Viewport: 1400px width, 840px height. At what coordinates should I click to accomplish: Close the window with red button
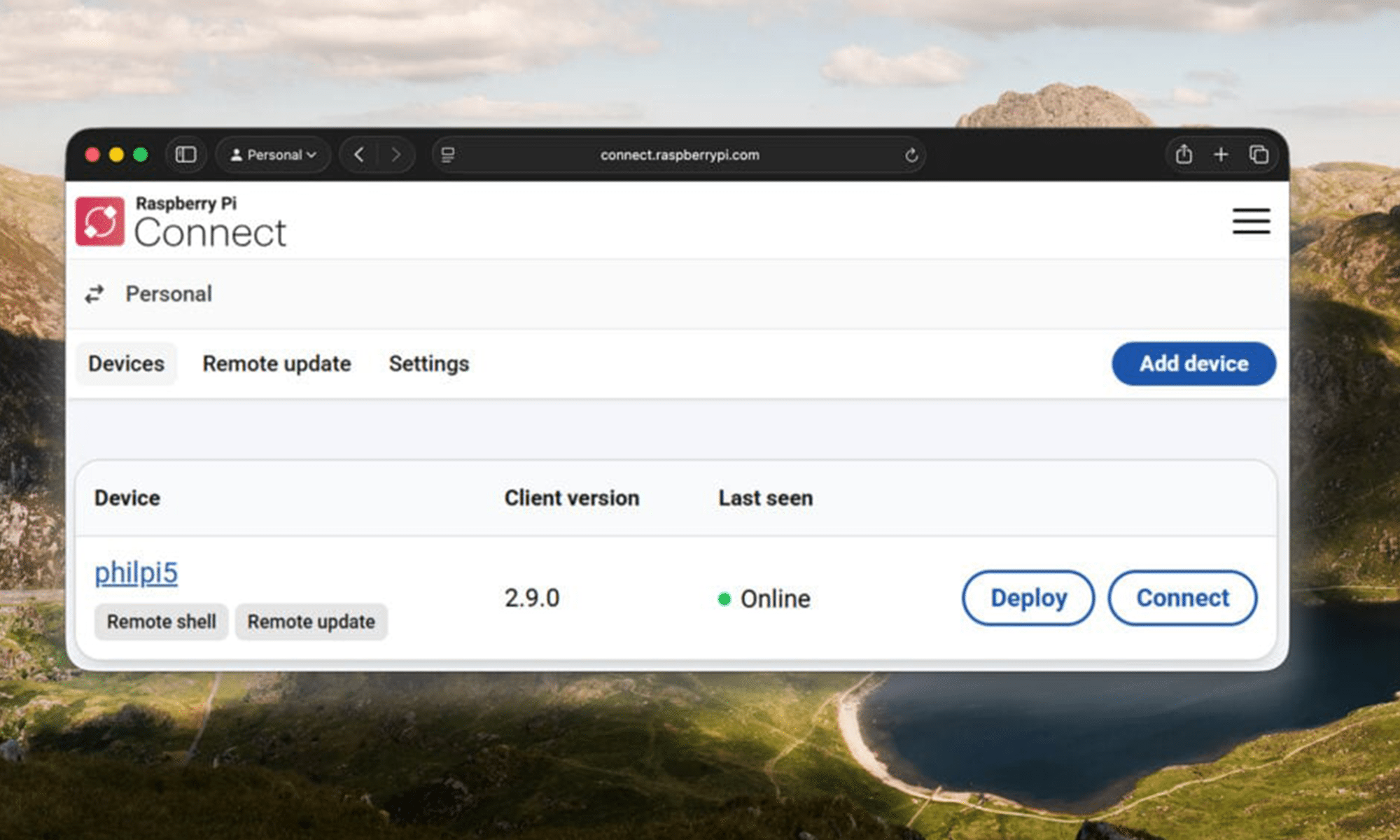point(92,155)
